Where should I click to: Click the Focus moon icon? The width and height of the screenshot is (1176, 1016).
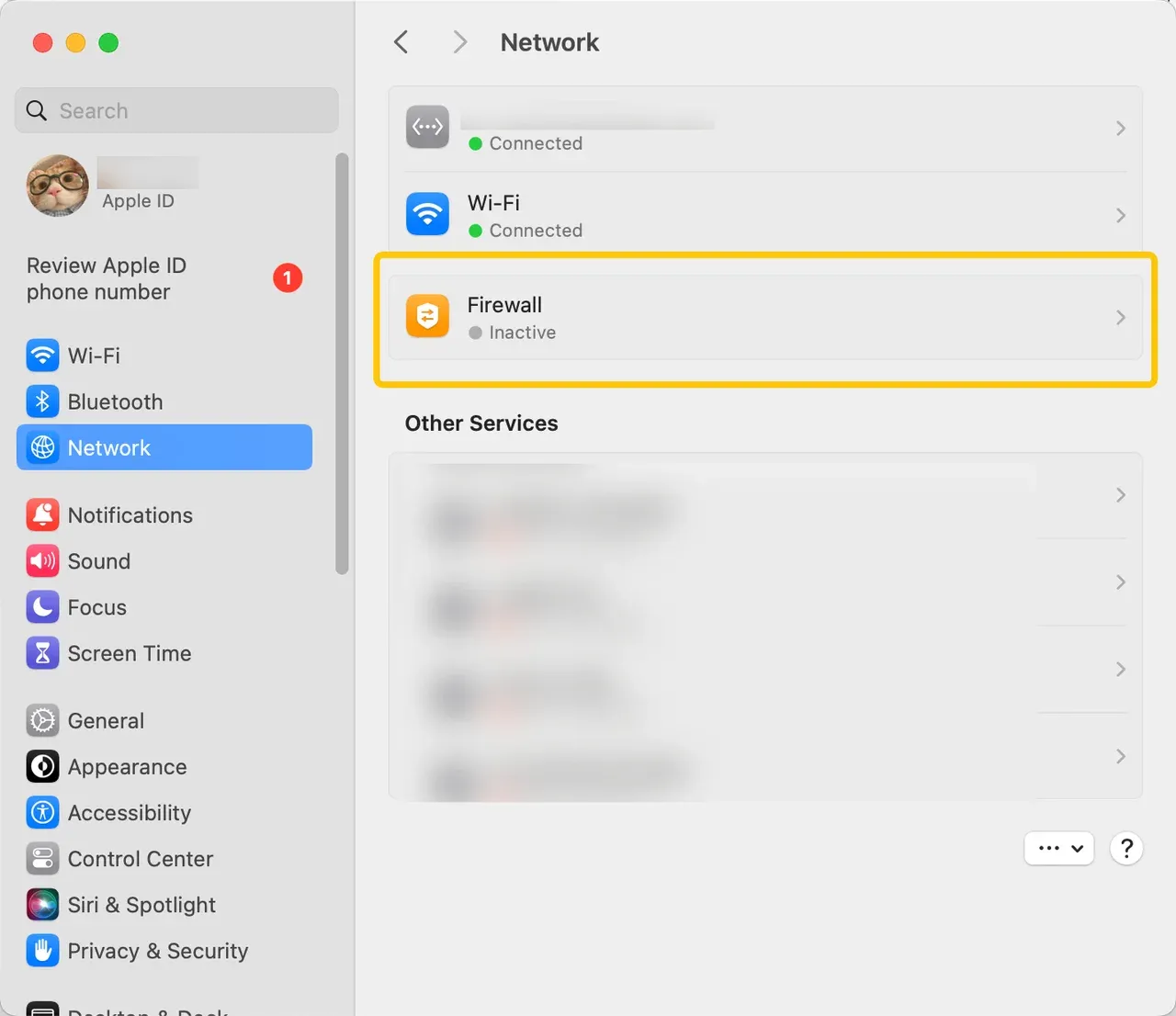click(x=42, y=607)
